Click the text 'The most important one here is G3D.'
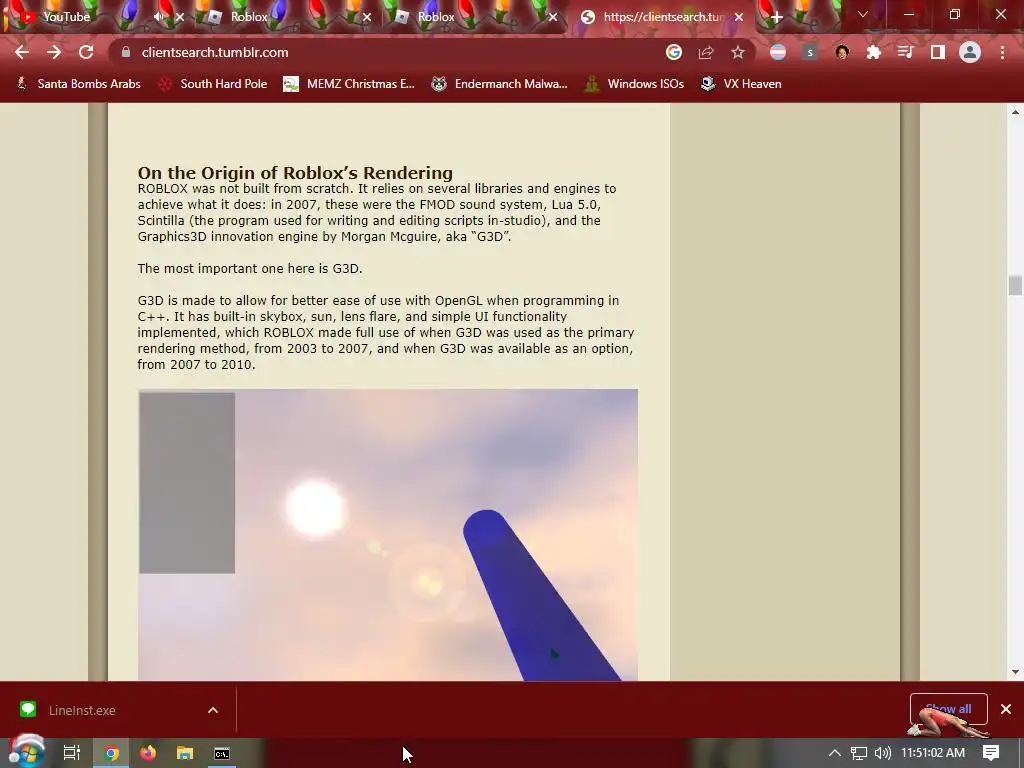1024x768 pixels. click(x=249, y=268)
